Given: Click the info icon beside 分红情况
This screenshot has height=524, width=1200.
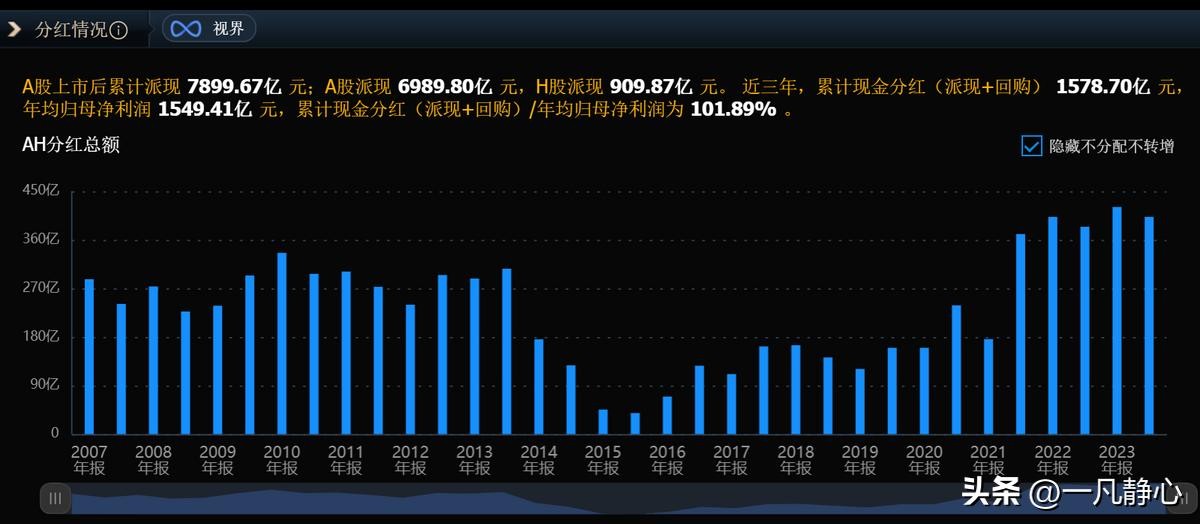Looking at the screenshot, I should (x=119, y=30).
